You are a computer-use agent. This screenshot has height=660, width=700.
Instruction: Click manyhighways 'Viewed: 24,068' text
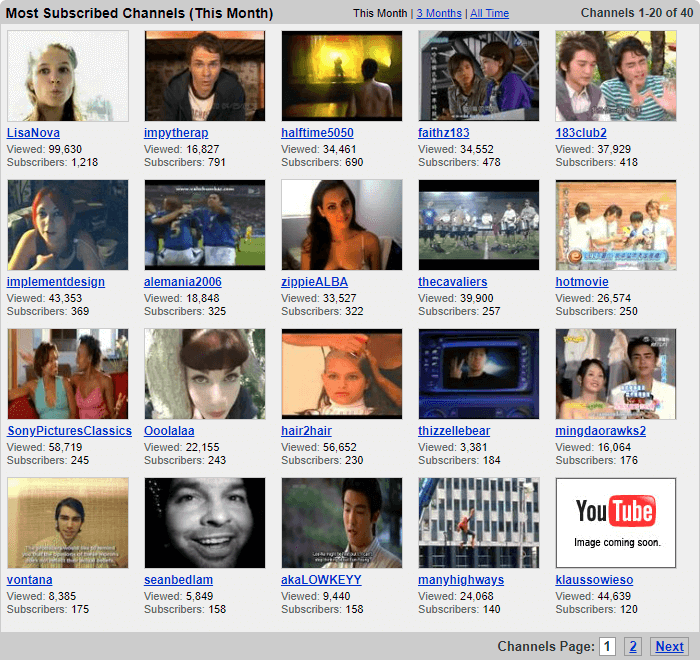click(x=456, y=596)
